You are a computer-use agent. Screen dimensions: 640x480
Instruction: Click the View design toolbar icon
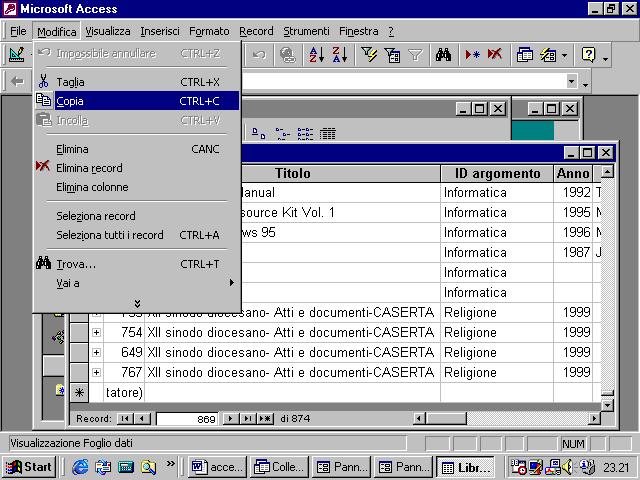click(x=16, y=55)
